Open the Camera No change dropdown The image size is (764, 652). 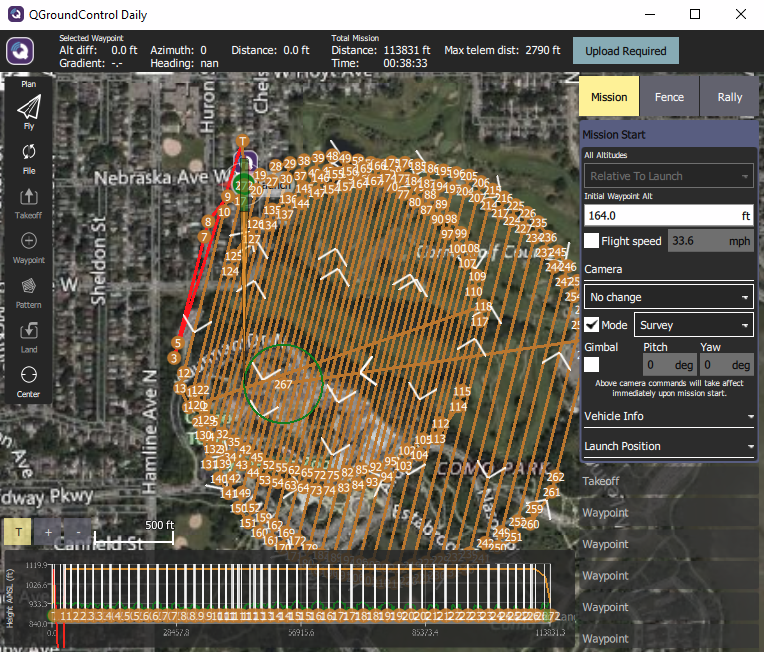pyautogui.click(x=668, y=297)
